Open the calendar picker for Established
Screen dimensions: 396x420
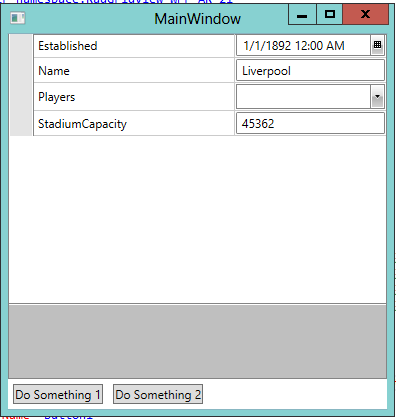point(377,46)
